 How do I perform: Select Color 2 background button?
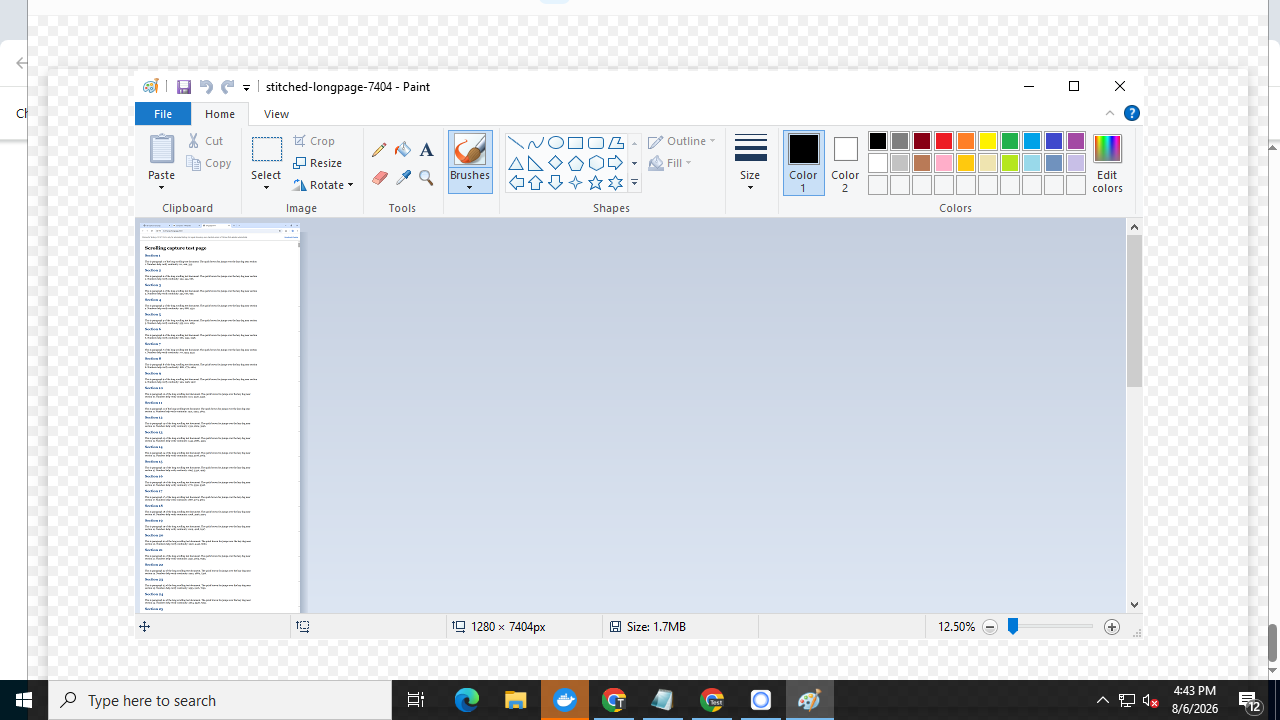point(845,162)
